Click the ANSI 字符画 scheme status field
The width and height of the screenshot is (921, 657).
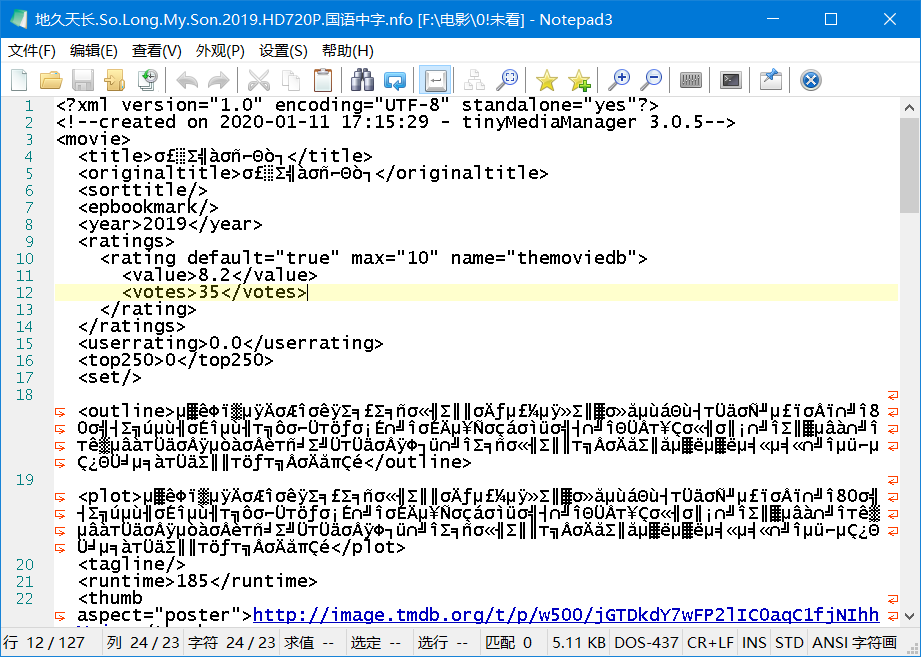[854, 642]
